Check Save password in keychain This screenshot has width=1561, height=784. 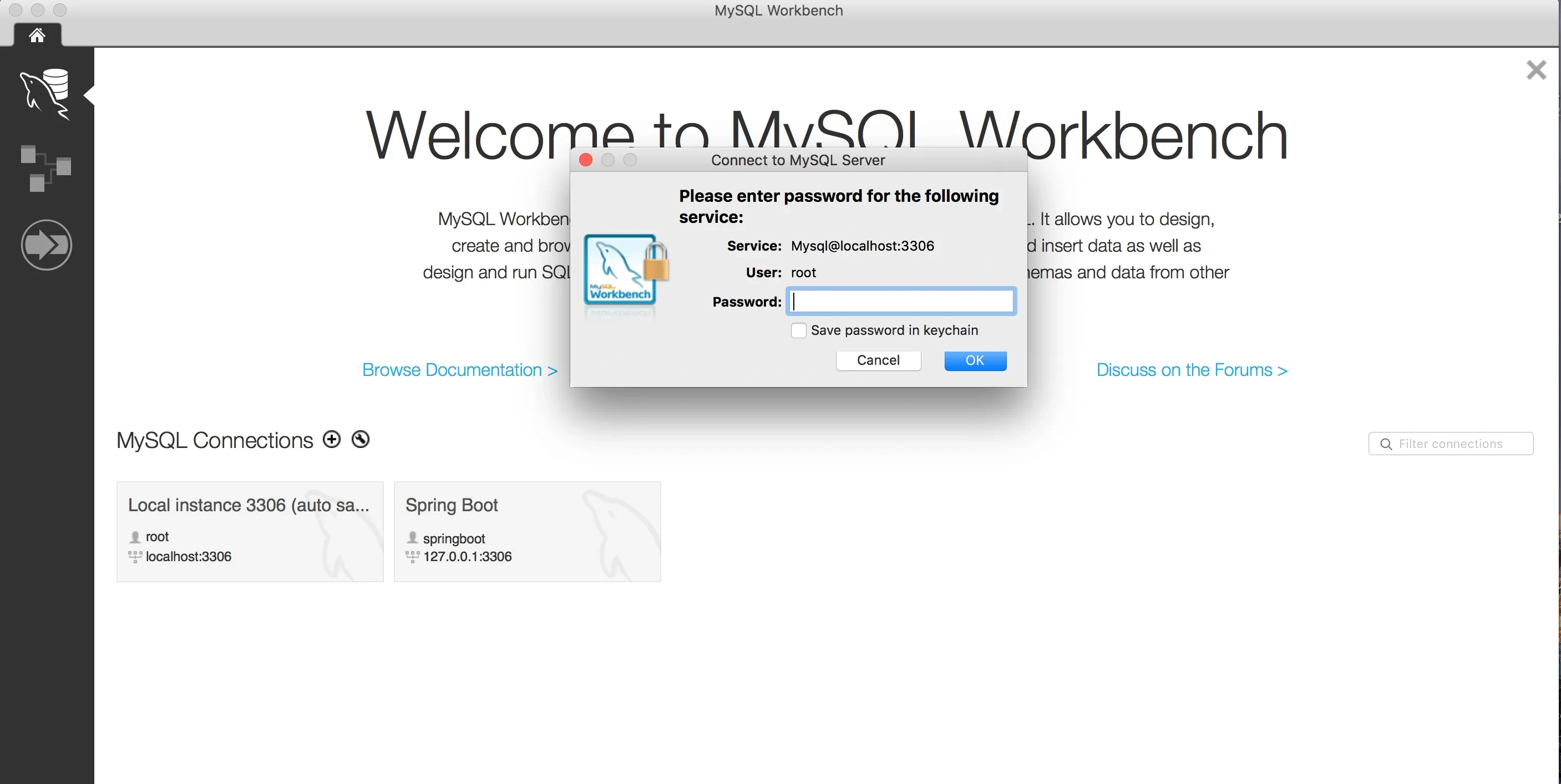[x=799, y=330]
